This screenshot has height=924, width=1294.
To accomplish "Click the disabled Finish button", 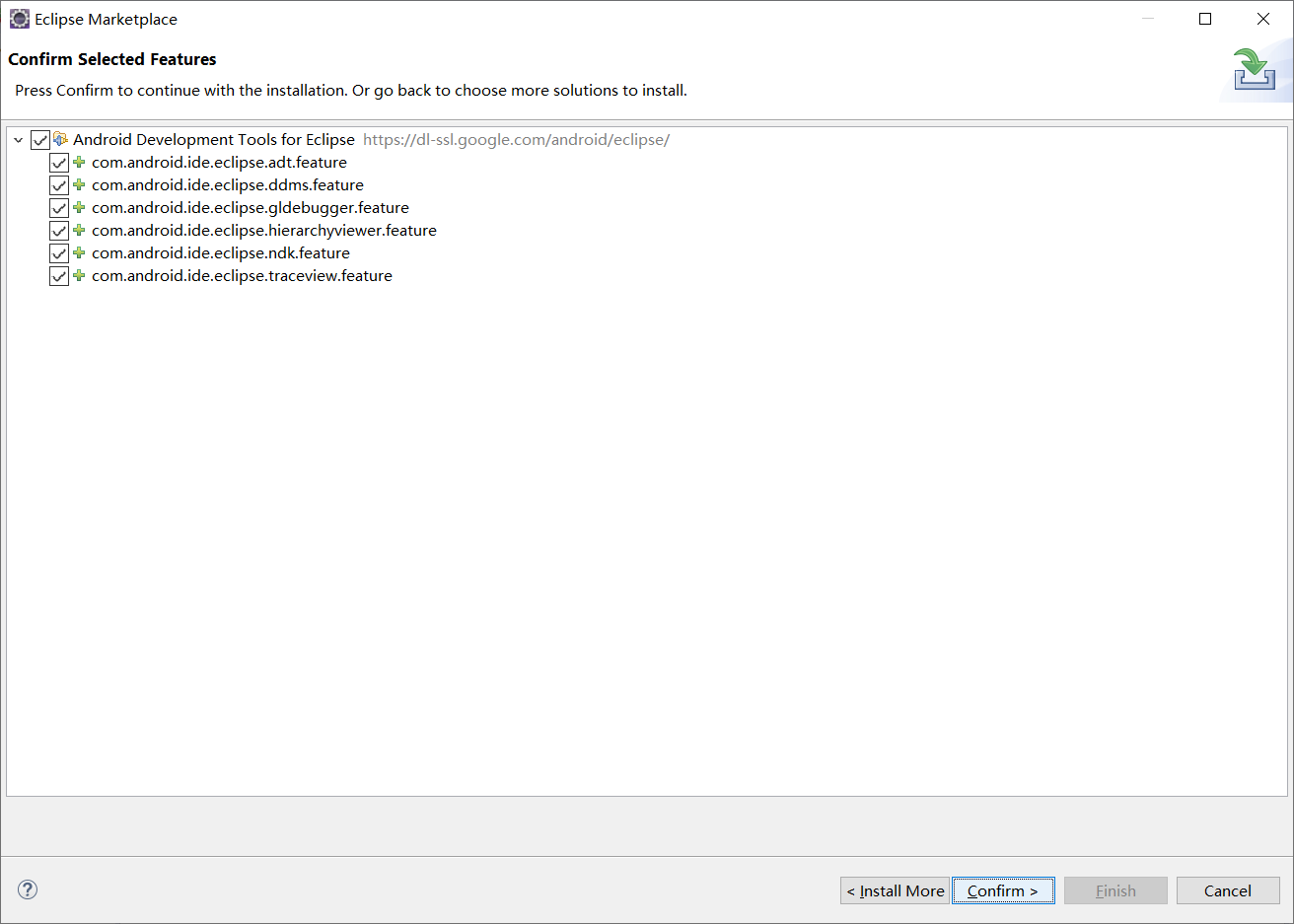I will coord(1115,890).
